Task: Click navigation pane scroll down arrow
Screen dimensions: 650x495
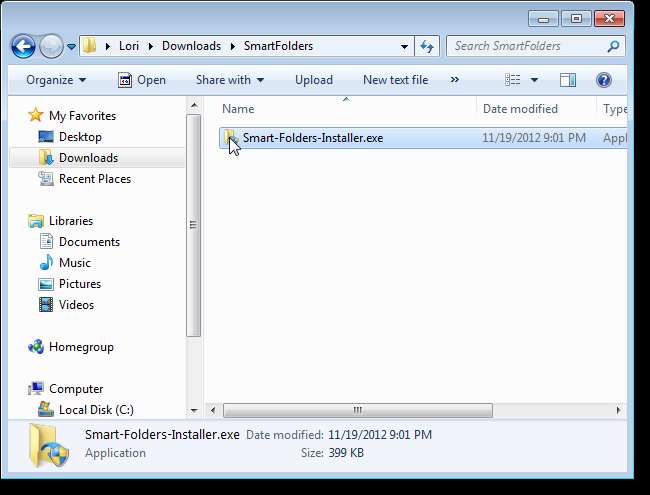Action: coord(194,411)
